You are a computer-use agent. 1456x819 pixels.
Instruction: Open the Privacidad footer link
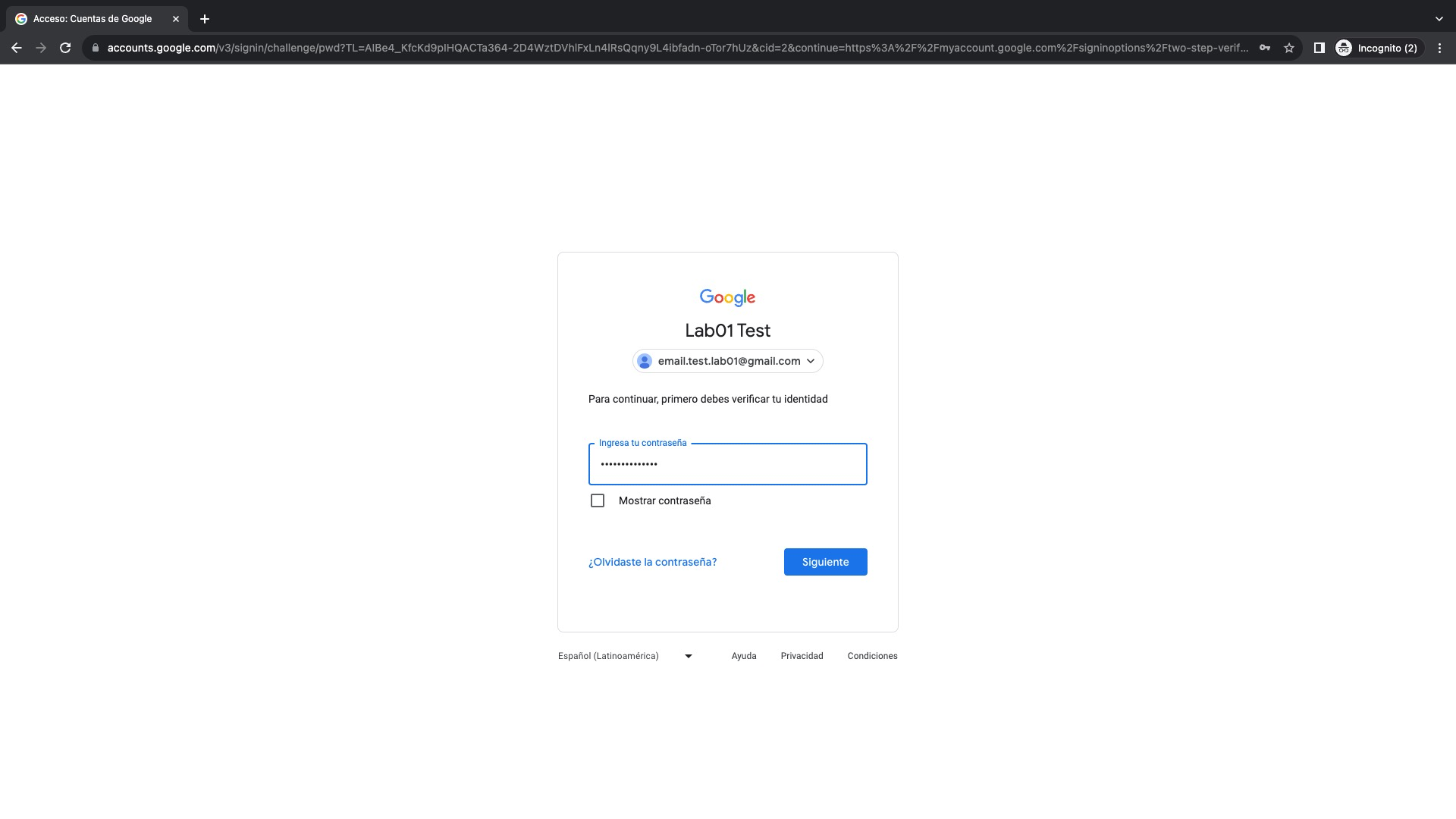point(802,656)
